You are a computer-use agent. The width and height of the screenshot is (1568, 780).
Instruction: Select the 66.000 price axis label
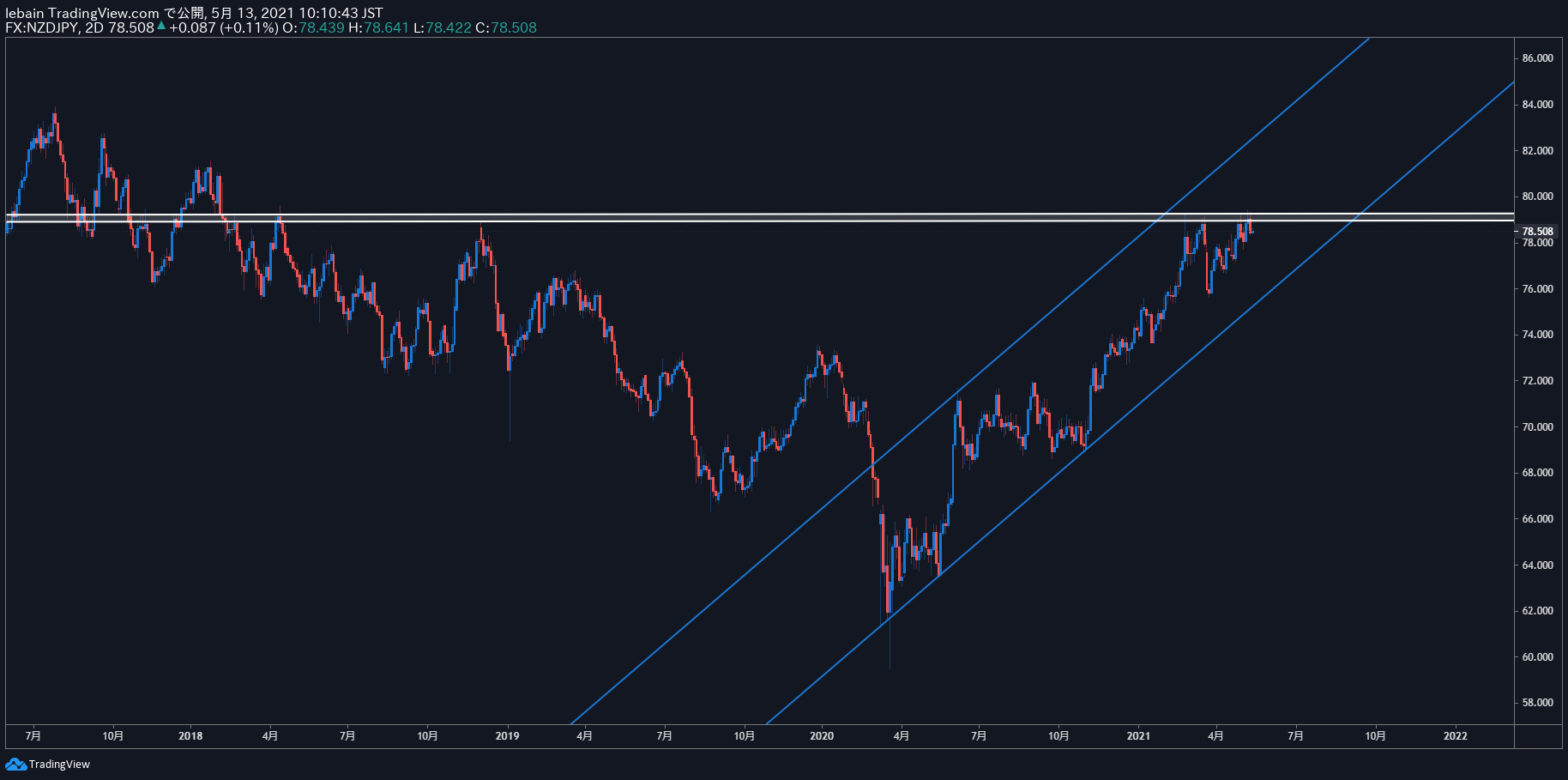(x=1537, y=519)
